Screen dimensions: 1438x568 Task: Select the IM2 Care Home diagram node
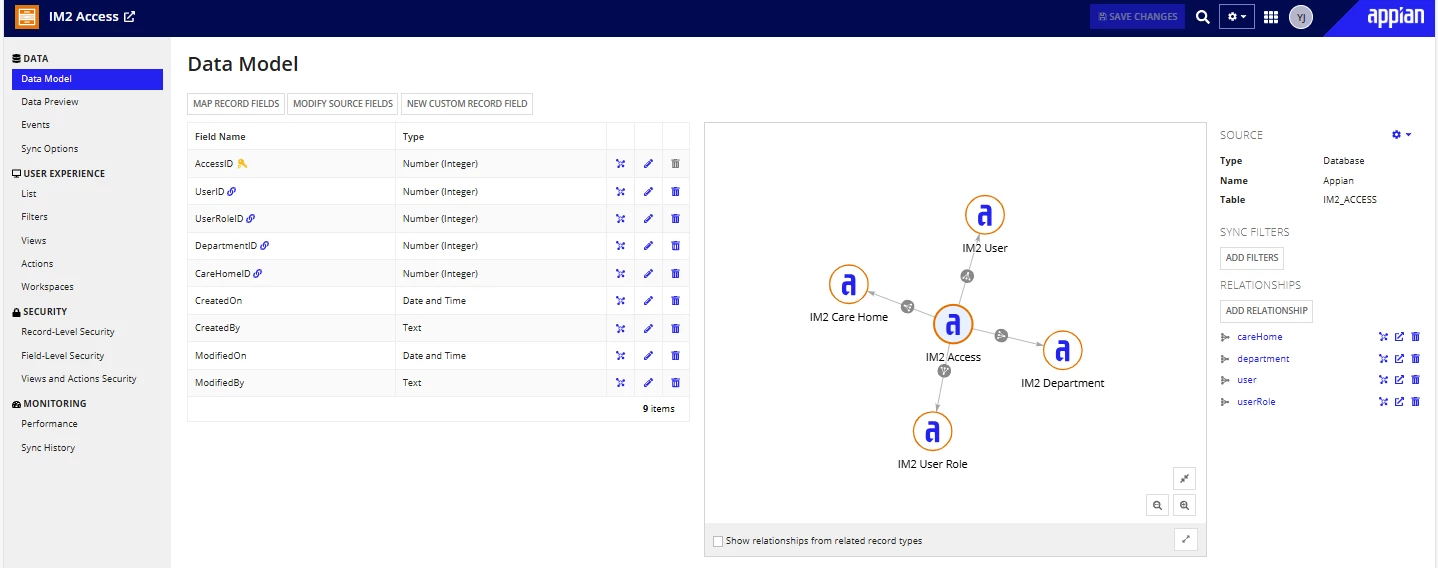[x=849, y=285]
